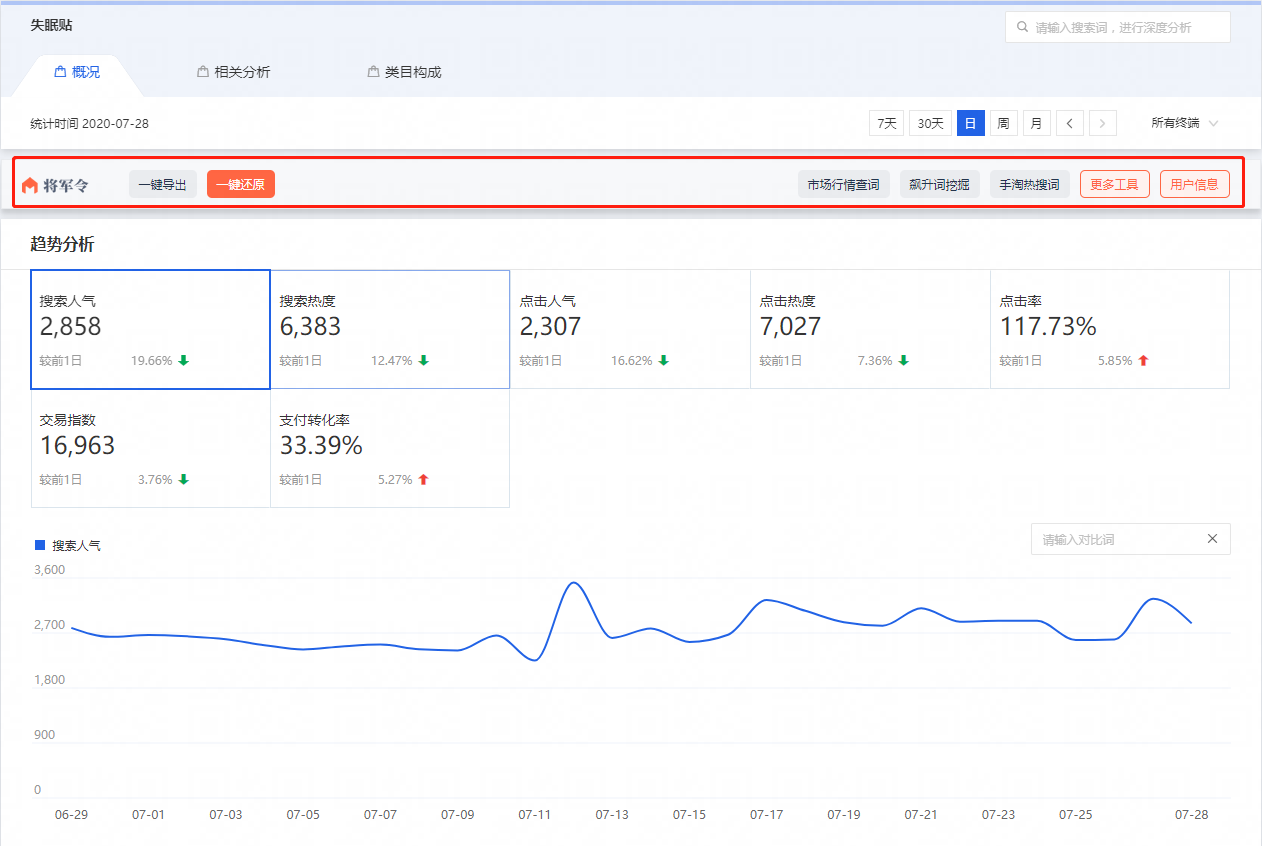This screenshot has height=846, width=1262.
Task: Click the 用户信息 button
Action: pyautogui.click(x=1195, y=185)
